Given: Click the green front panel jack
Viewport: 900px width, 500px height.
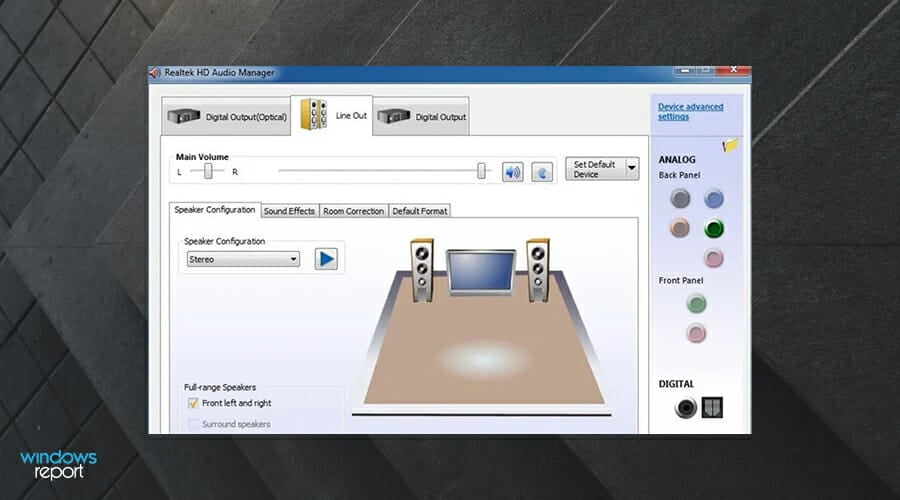Looking at the screenshot, I should 697,303.
